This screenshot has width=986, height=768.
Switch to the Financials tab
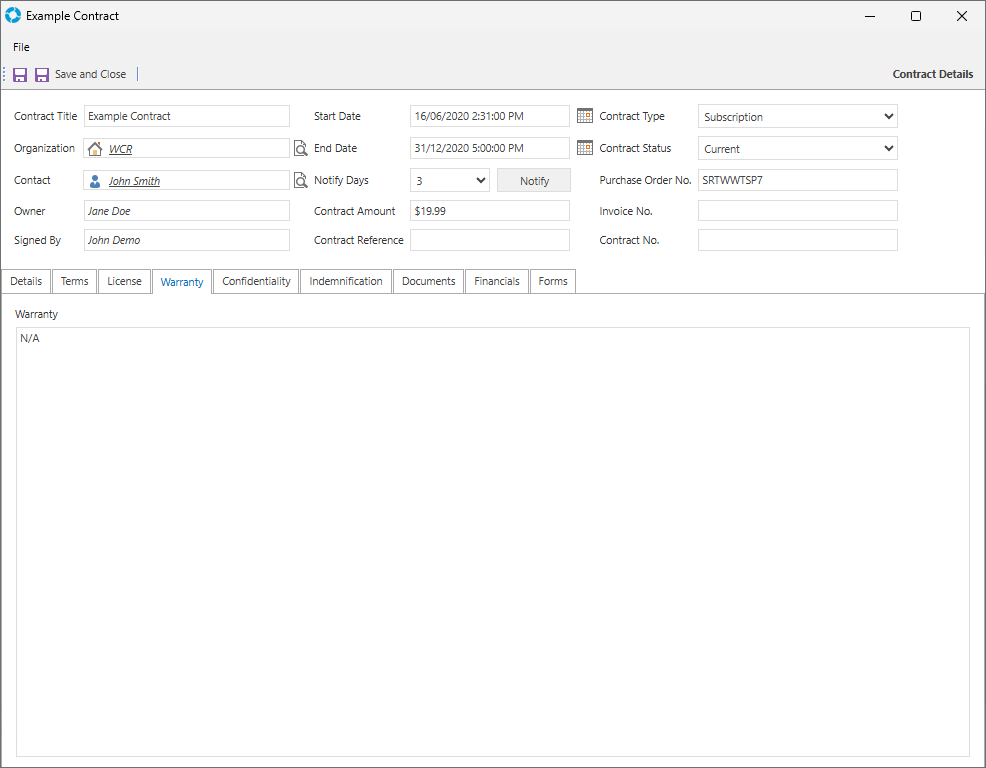pyautogui.click(x=497, y=282)
